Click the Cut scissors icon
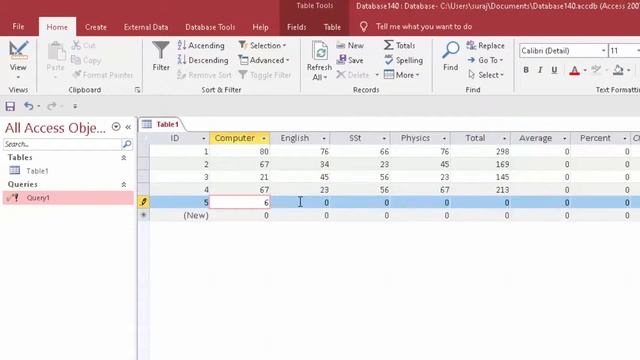This screenshot has width=640, height=360. point(76,45)
